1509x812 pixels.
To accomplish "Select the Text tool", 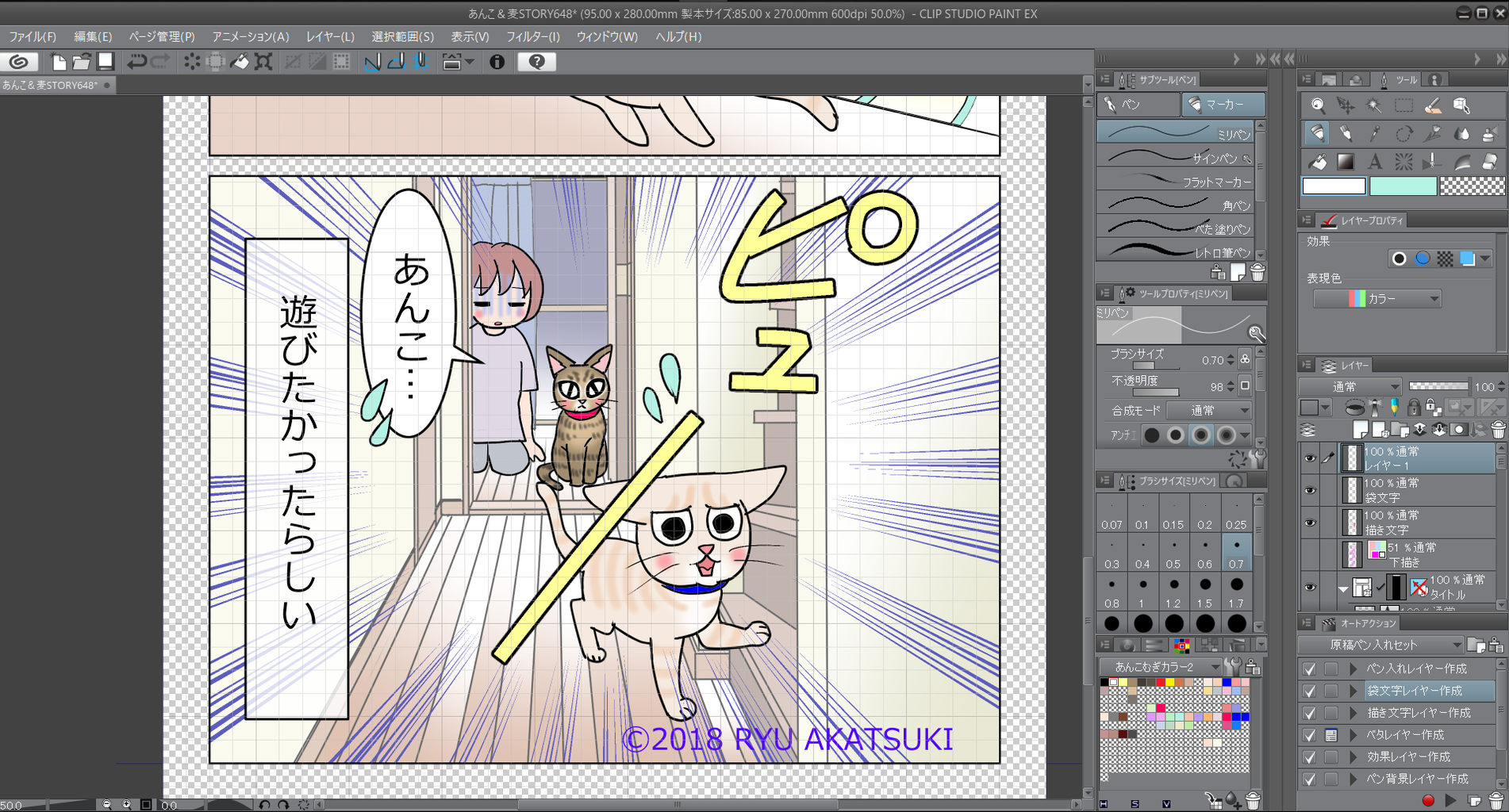I will click(1374, 162).
